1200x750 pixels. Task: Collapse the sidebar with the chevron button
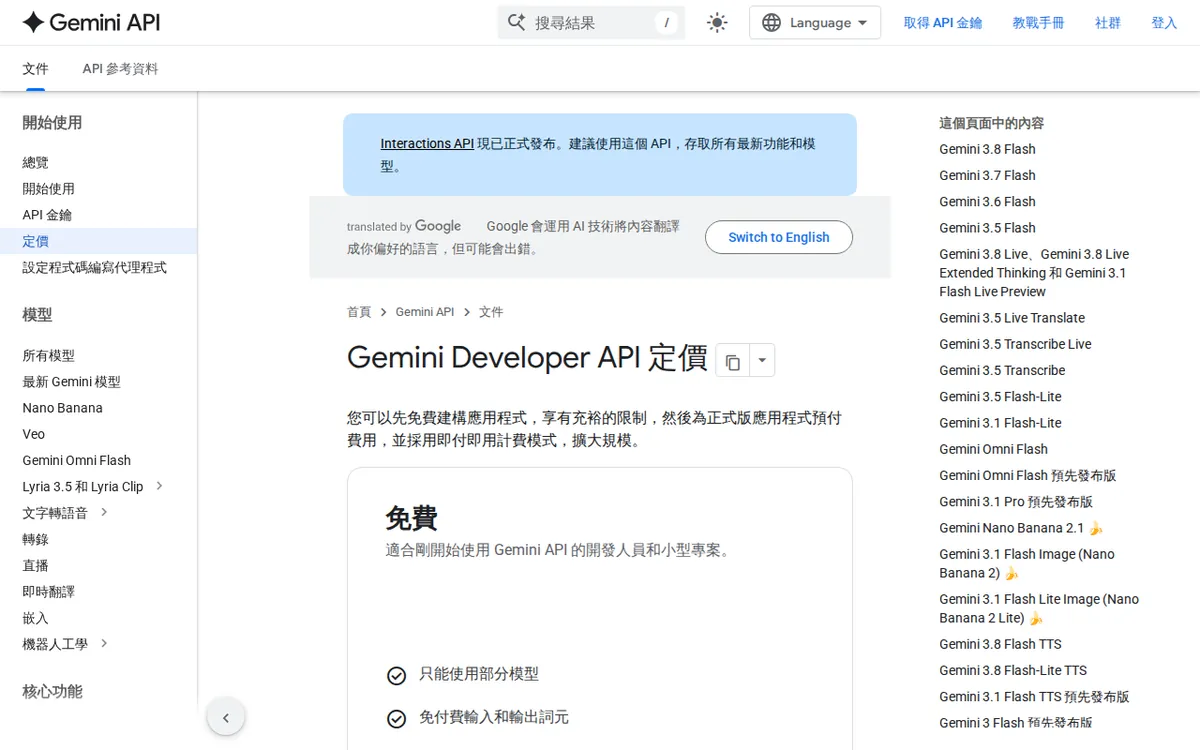[x=226, y=717]
